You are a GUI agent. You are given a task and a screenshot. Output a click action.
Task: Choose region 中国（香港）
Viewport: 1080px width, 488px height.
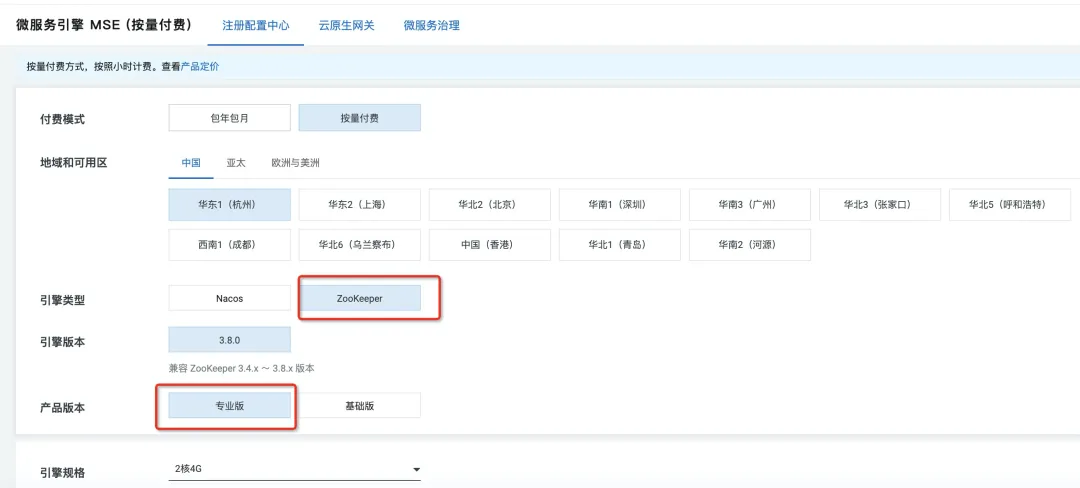[490, 245]
